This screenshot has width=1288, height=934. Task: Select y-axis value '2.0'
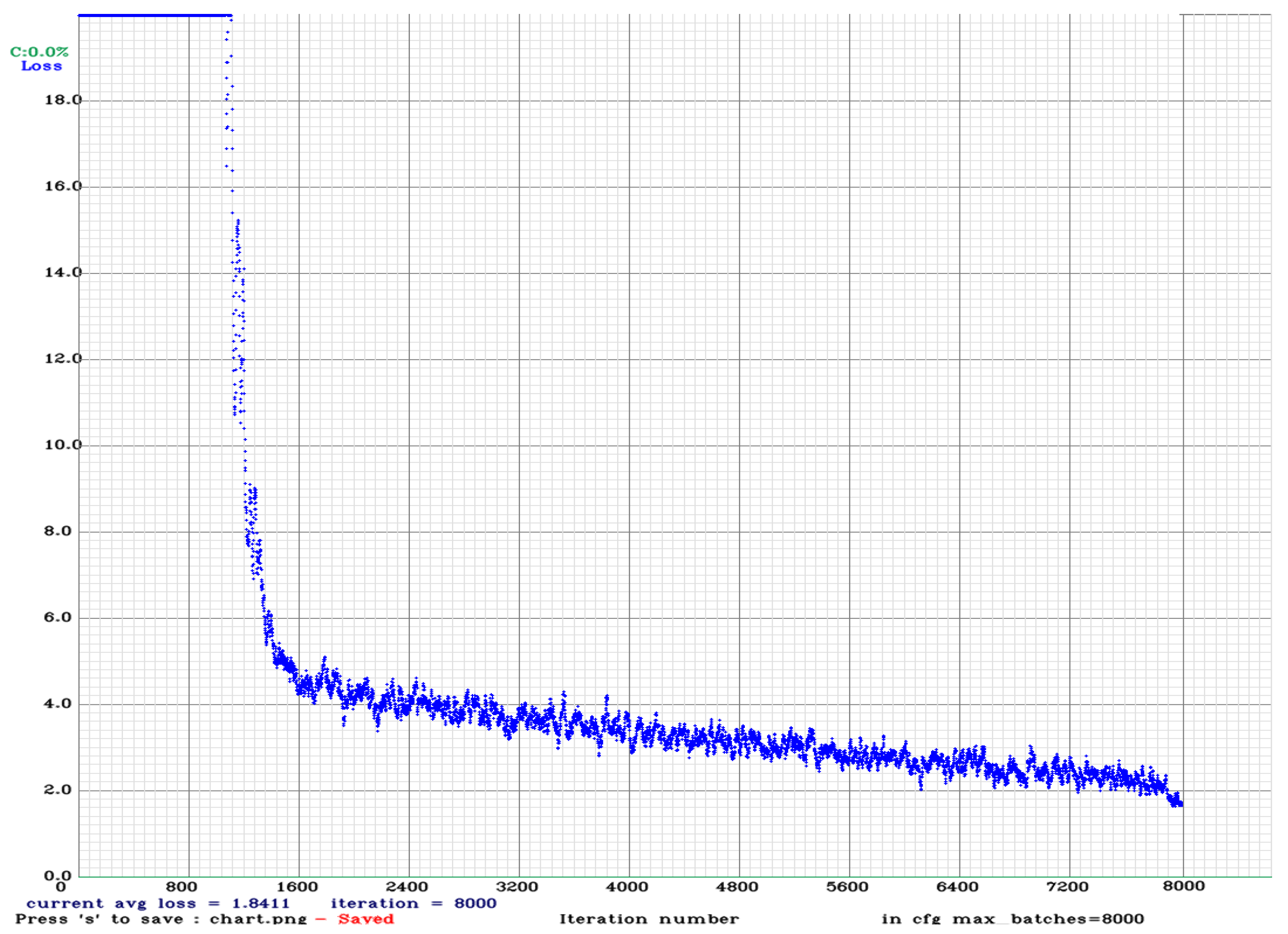coord(58,790)
